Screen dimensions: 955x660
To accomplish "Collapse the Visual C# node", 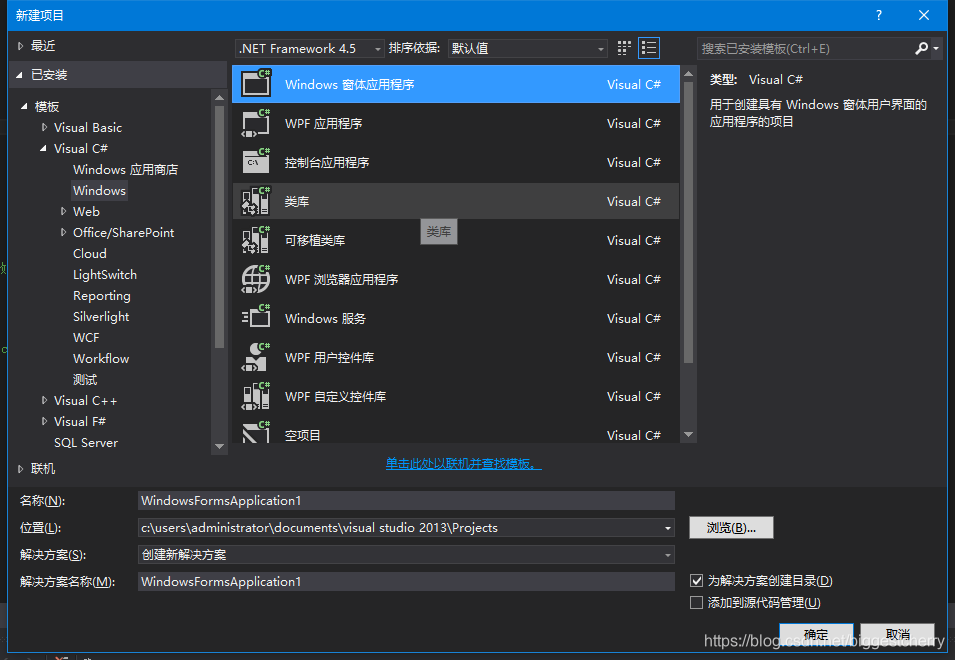I will tap(43, 149).
